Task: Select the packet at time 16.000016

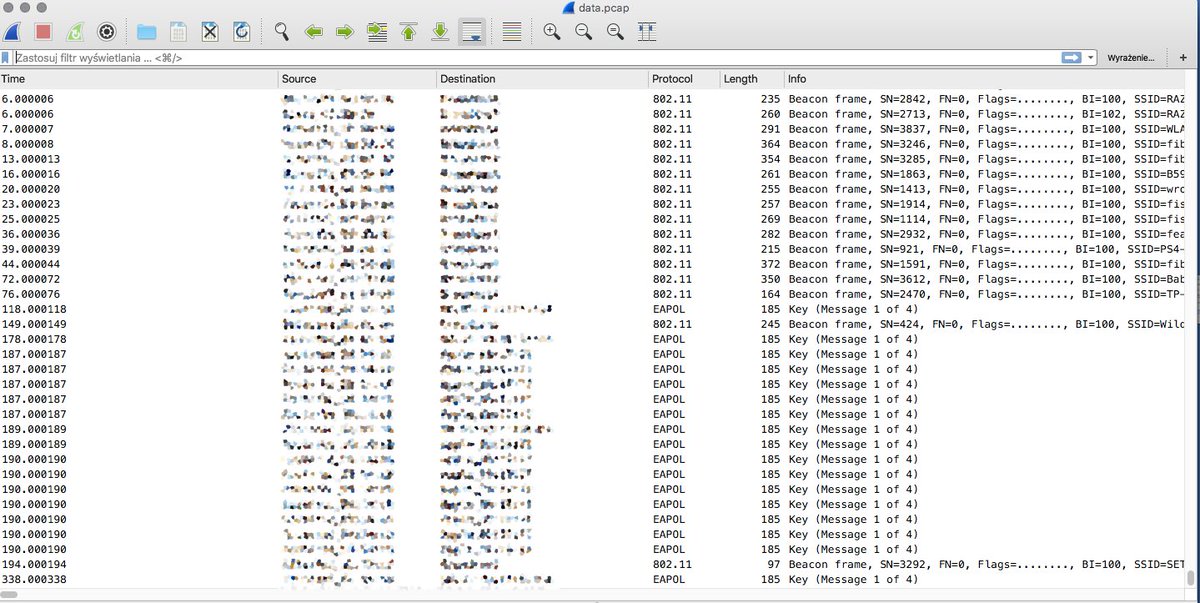Action: [x=594, y=174]
